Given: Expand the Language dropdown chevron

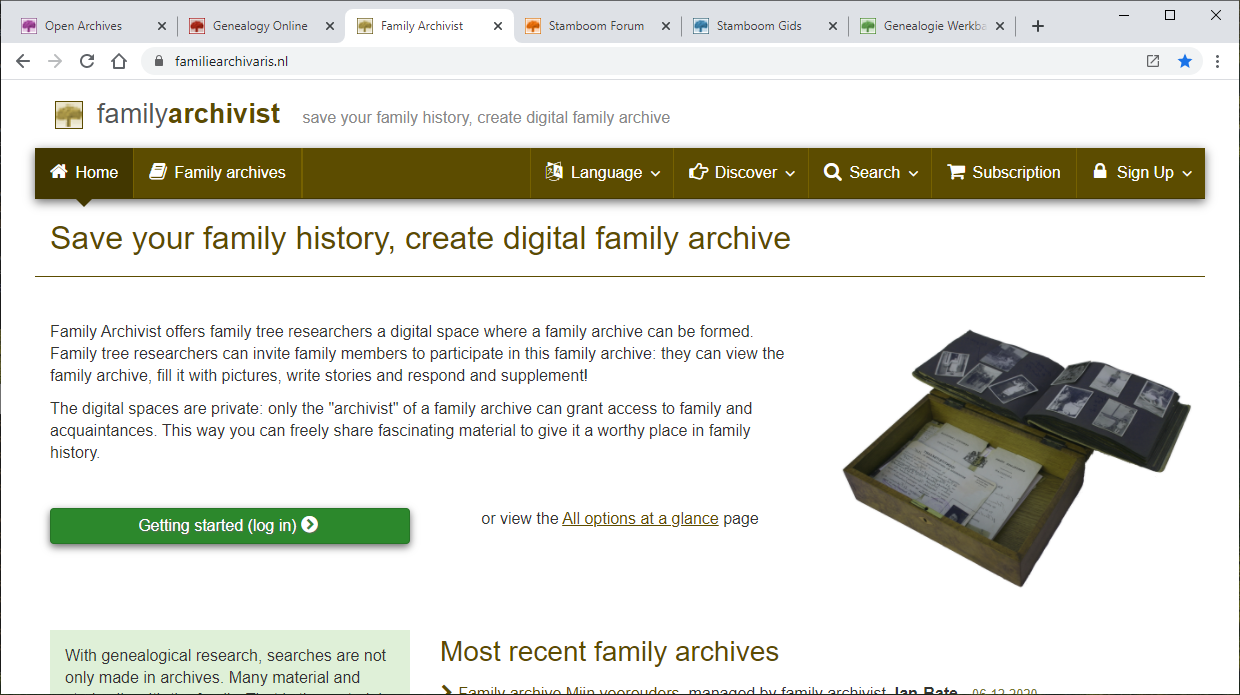Looking at the screenshot, I should [656, 173].
